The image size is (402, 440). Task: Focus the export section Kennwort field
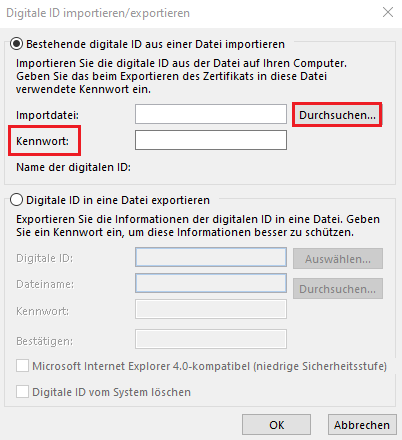(211, 309)
